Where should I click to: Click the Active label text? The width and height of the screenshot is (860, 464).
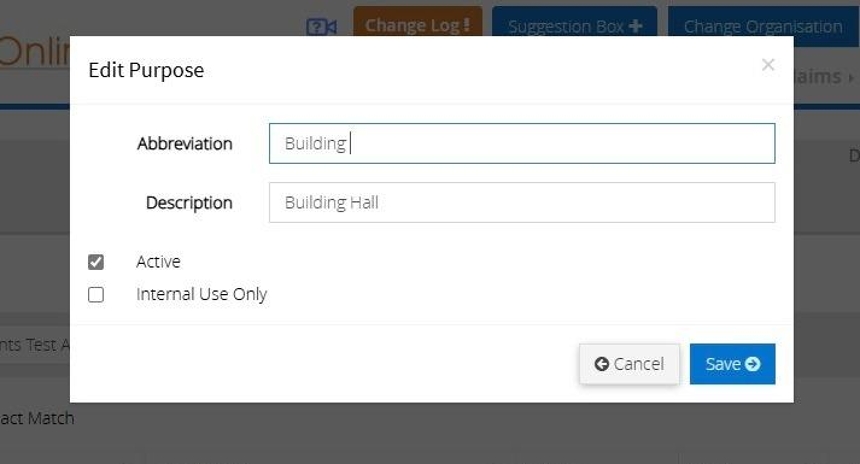click(158, 262)
